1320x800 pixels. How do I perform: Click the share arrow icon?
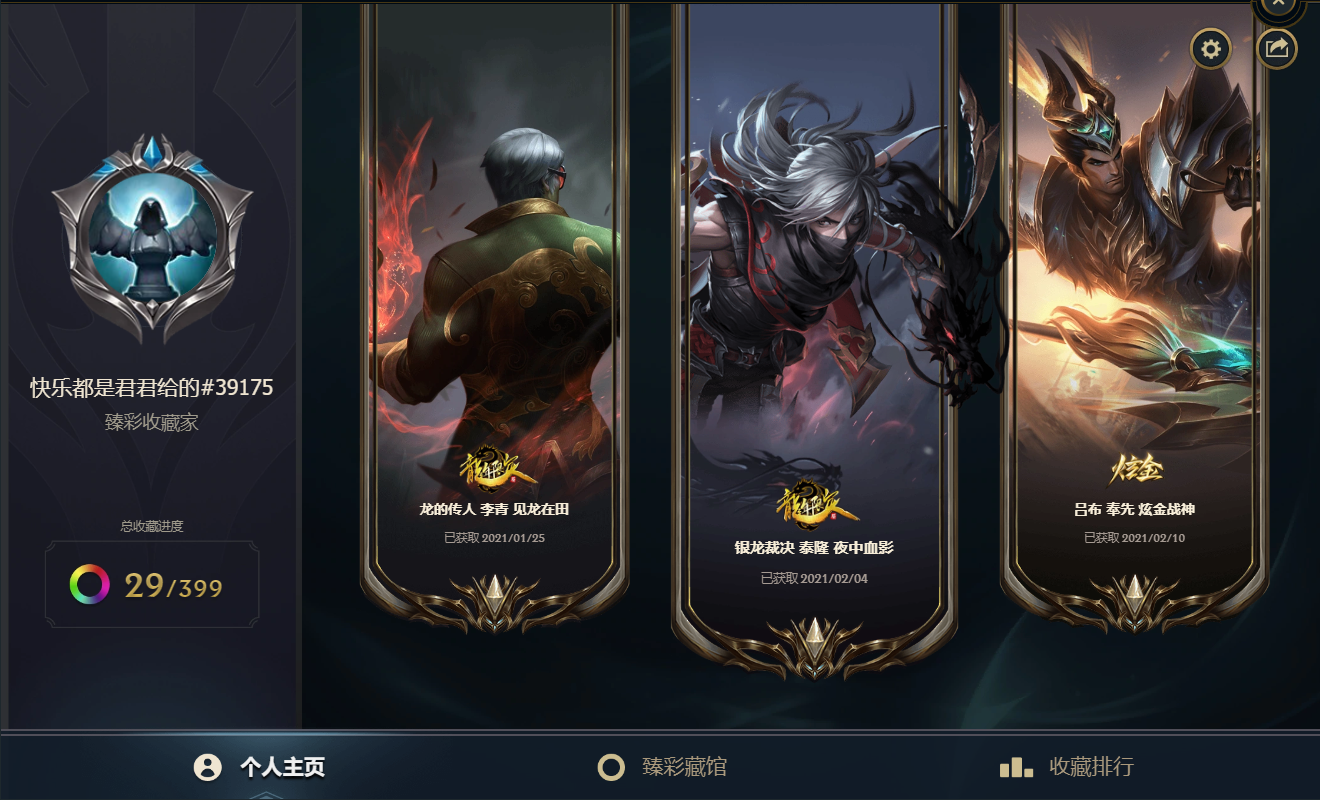1277,48
